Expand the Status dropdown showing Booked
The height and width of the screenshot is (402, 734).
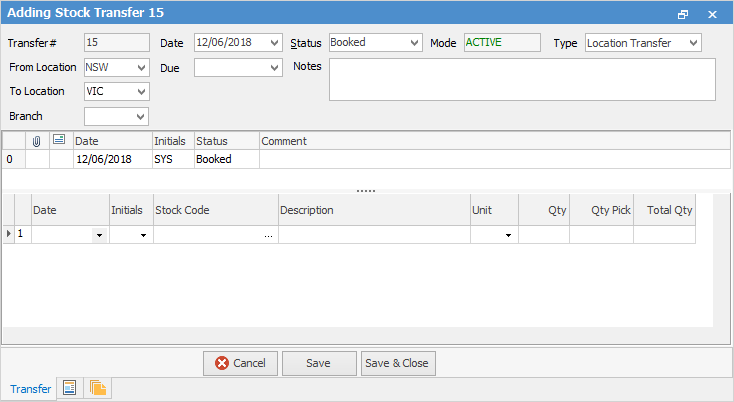pyautogui.click(x=414, y=43)
